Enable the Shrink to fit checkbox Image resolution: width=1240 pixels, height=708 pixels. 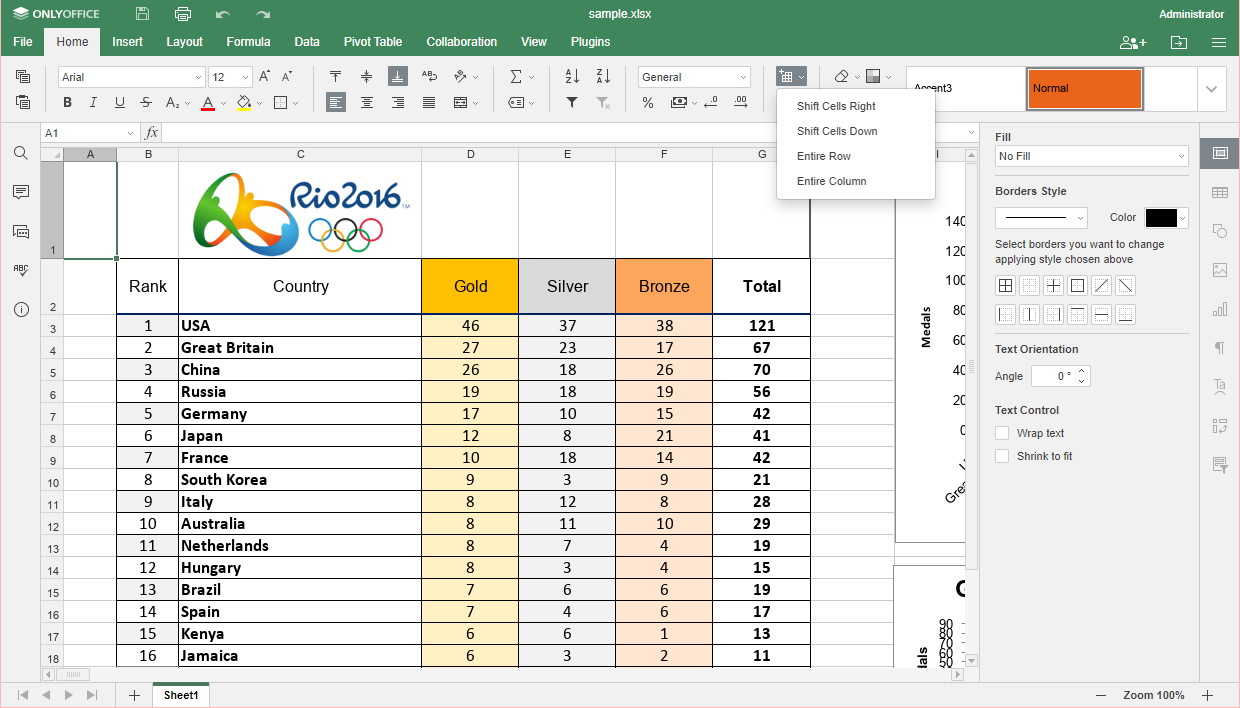pos(1002,456)
